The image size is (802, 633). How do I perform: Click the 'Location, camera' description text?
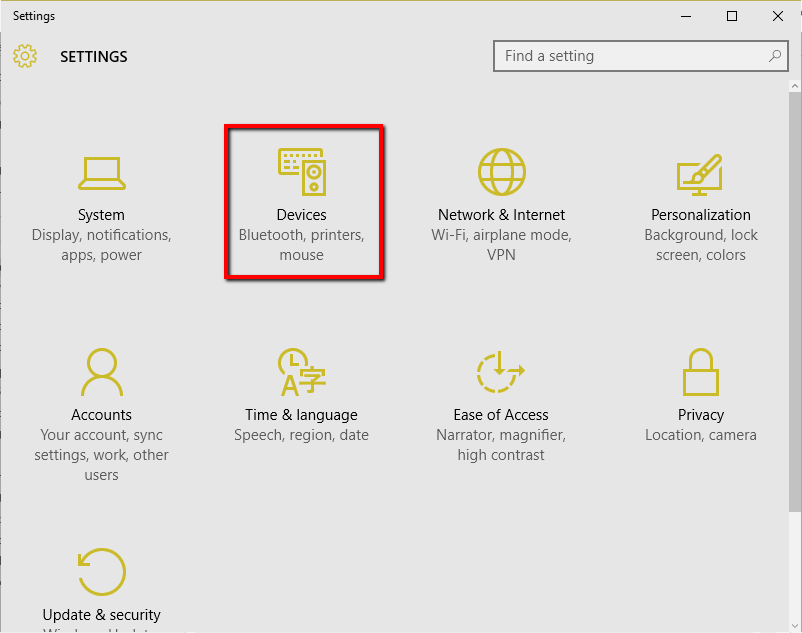pos(700,435)
